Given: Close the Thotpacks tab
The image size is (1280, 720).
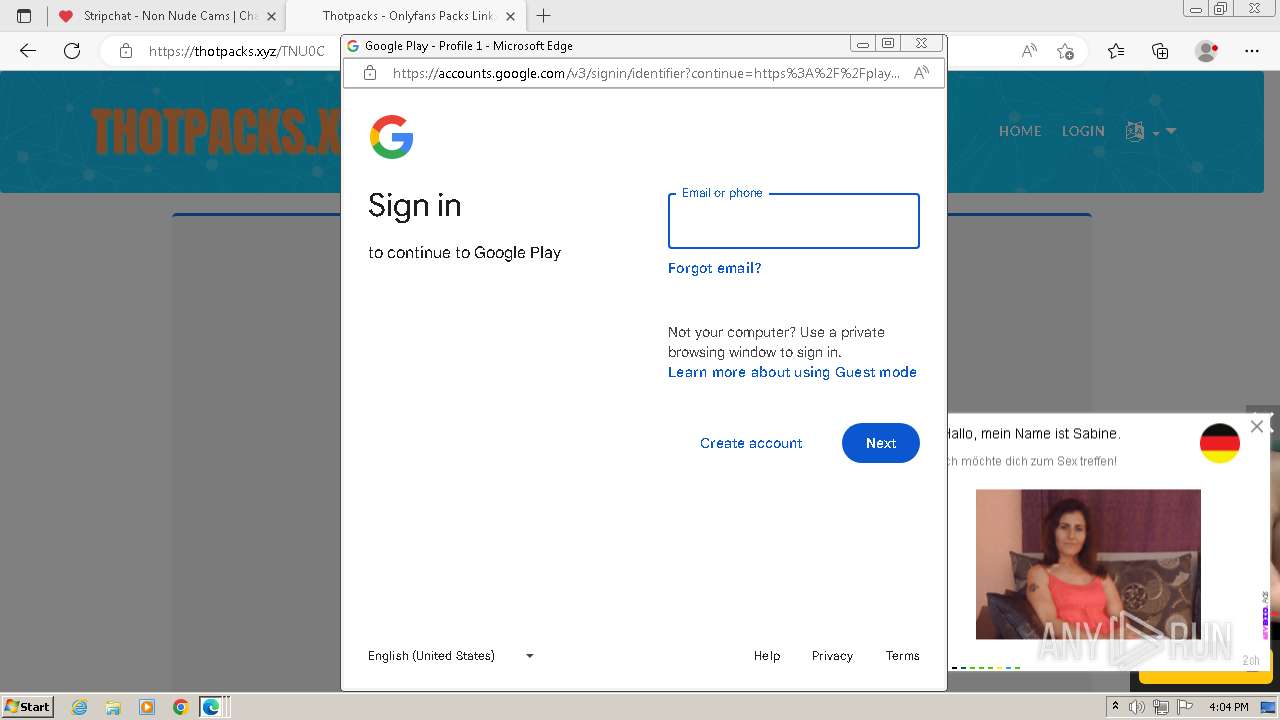Looking at the screenshot, I should pyautogui.click(x=510, y=16).
